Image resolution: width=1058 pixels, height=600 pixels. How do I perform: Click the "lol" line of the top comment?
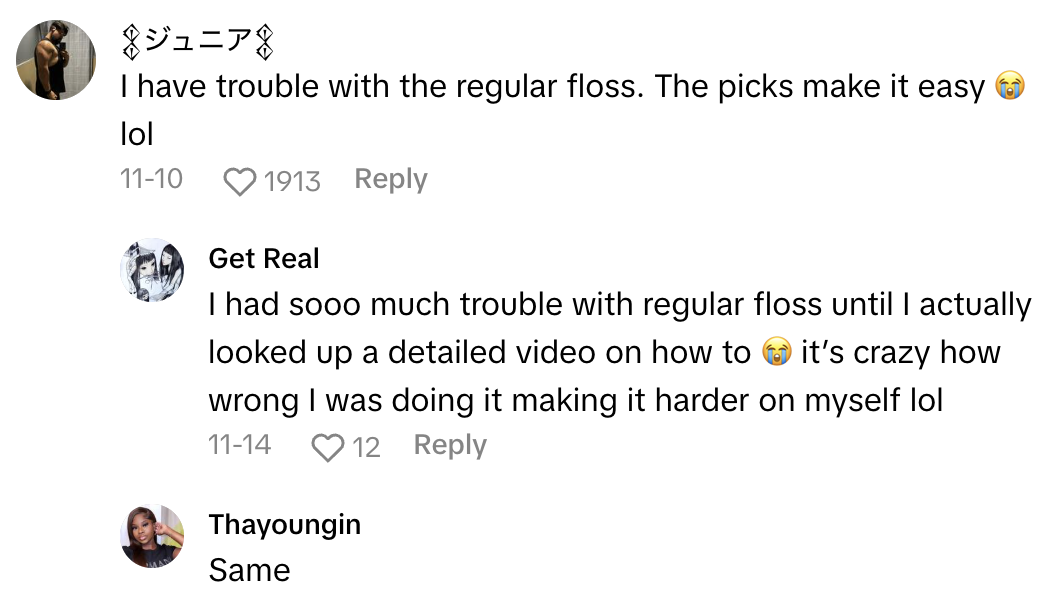[x=137, y=133]
